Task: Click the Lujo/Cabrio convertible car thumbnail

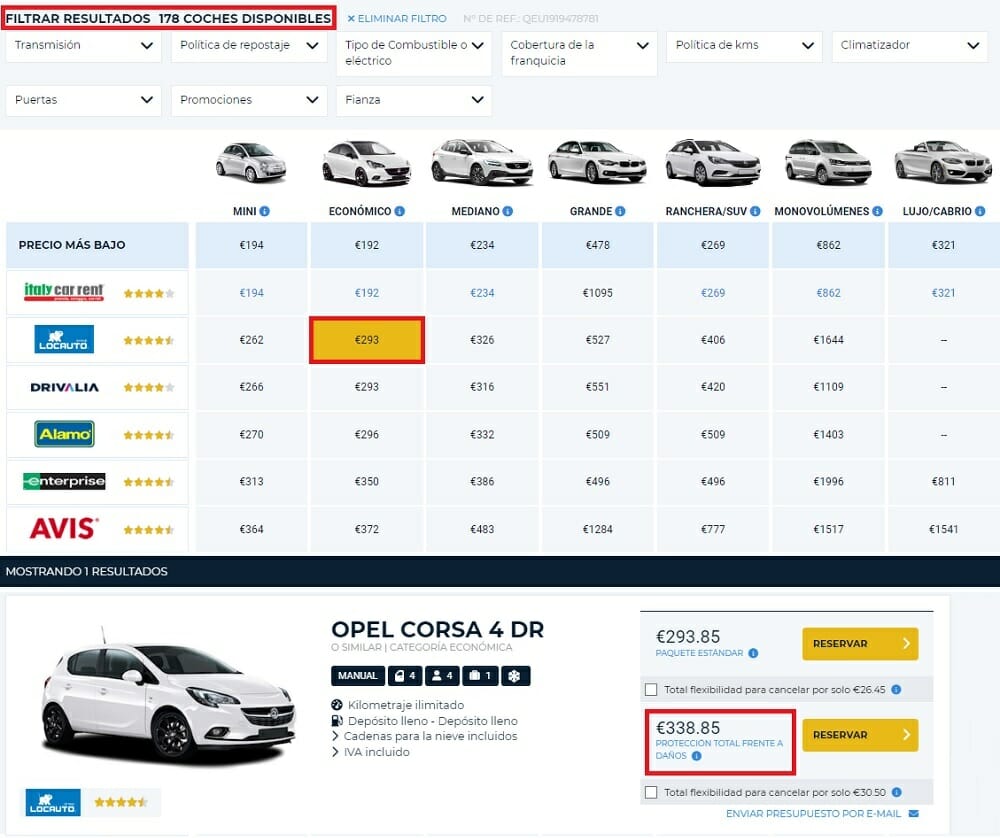Action: click(943, 161)
